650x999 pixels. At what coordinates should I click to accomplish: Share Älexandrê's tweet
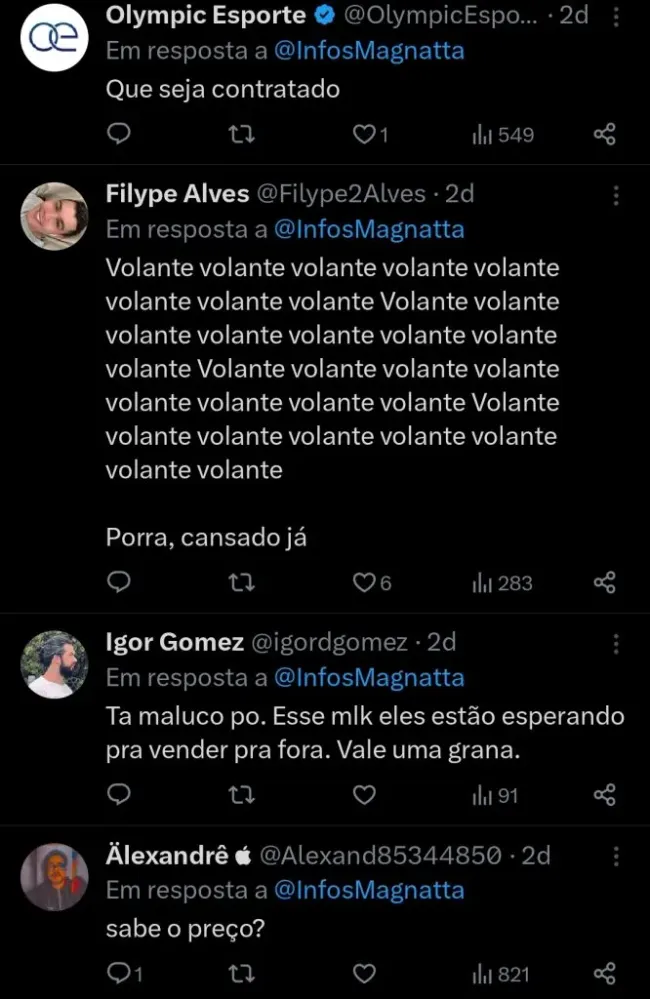pos(604,972)
